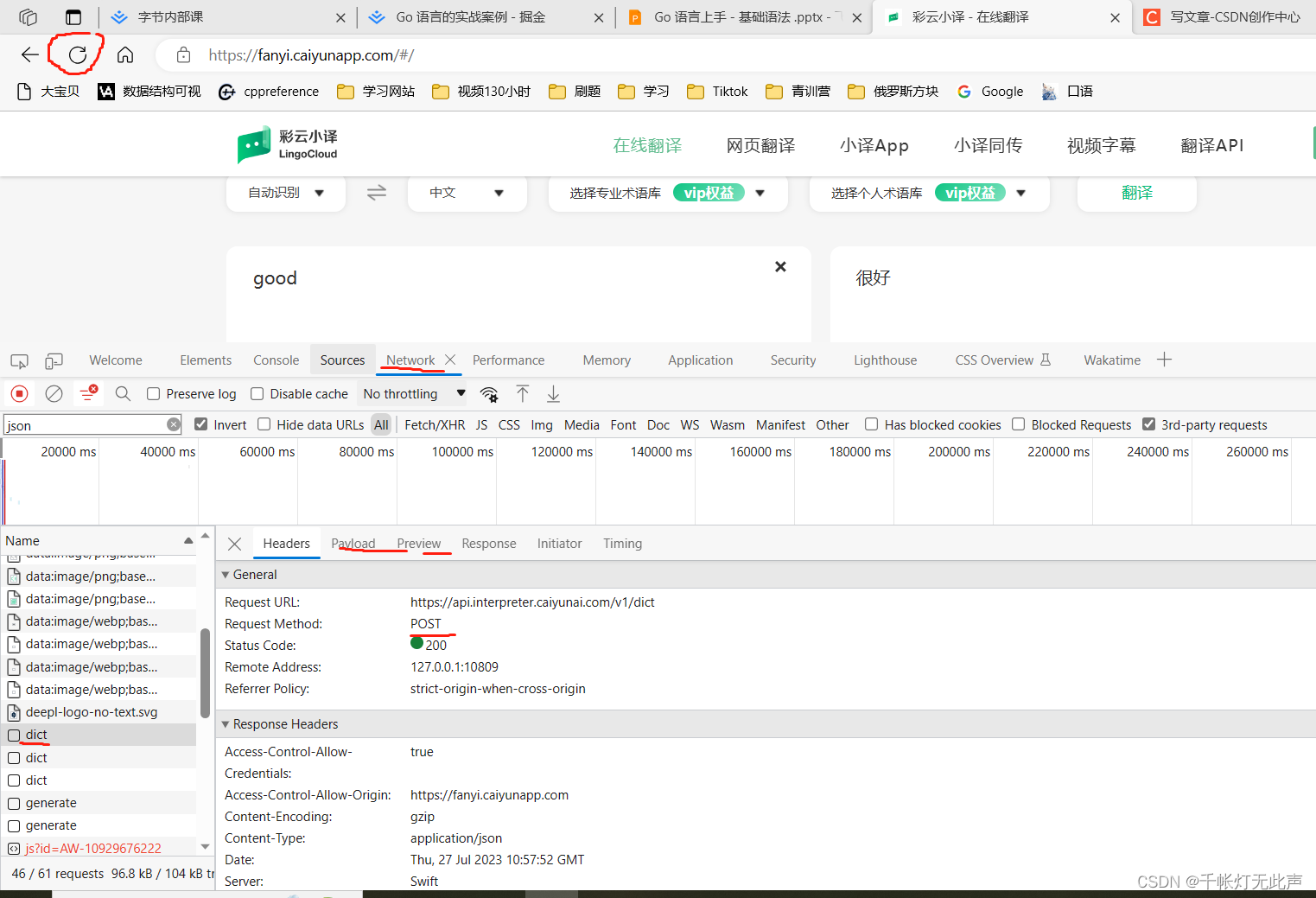1316x898 pixels.
Task: Close the Network tab with its X
Action: [450, 360]
